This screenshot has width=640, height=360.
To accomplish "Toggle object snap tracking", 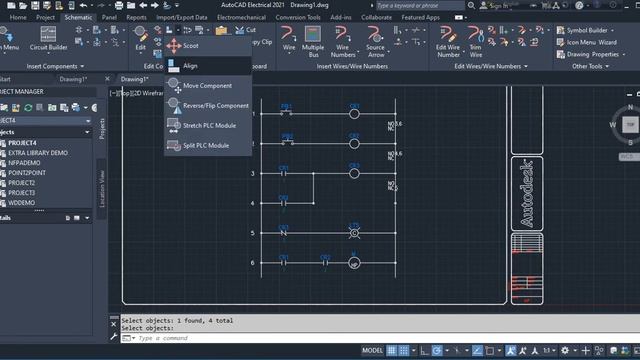I will (x=477, y=350).
